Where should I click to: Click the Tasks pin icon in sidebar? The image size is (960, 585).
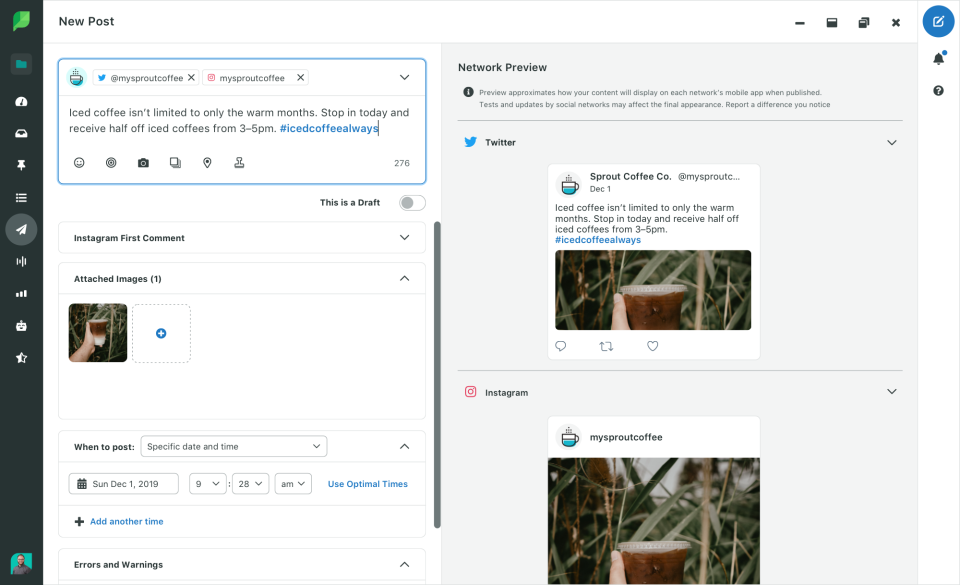tap(21, 165)
